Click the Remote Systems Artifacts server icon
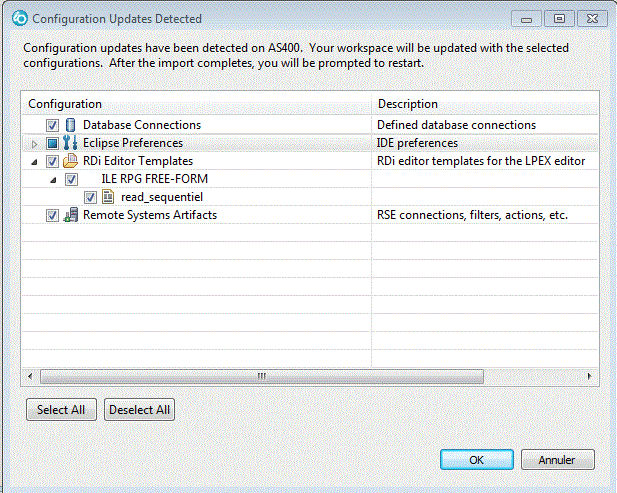This screenshot has height=493, width=617. tap(71, 215)
